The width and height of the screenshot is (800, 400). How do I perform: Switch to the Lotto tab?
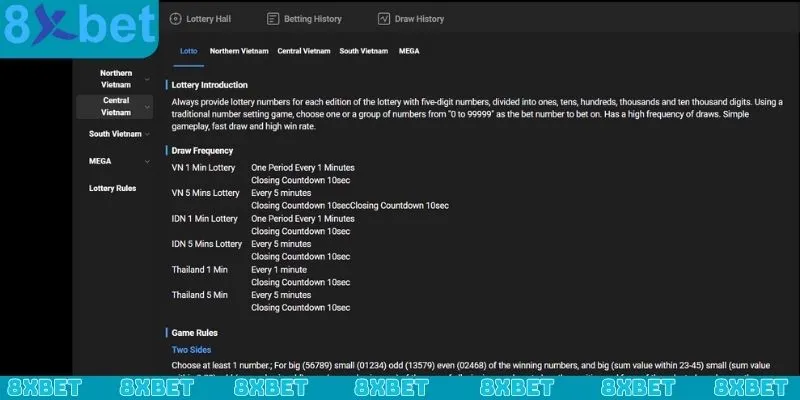[x=188, y=50]
